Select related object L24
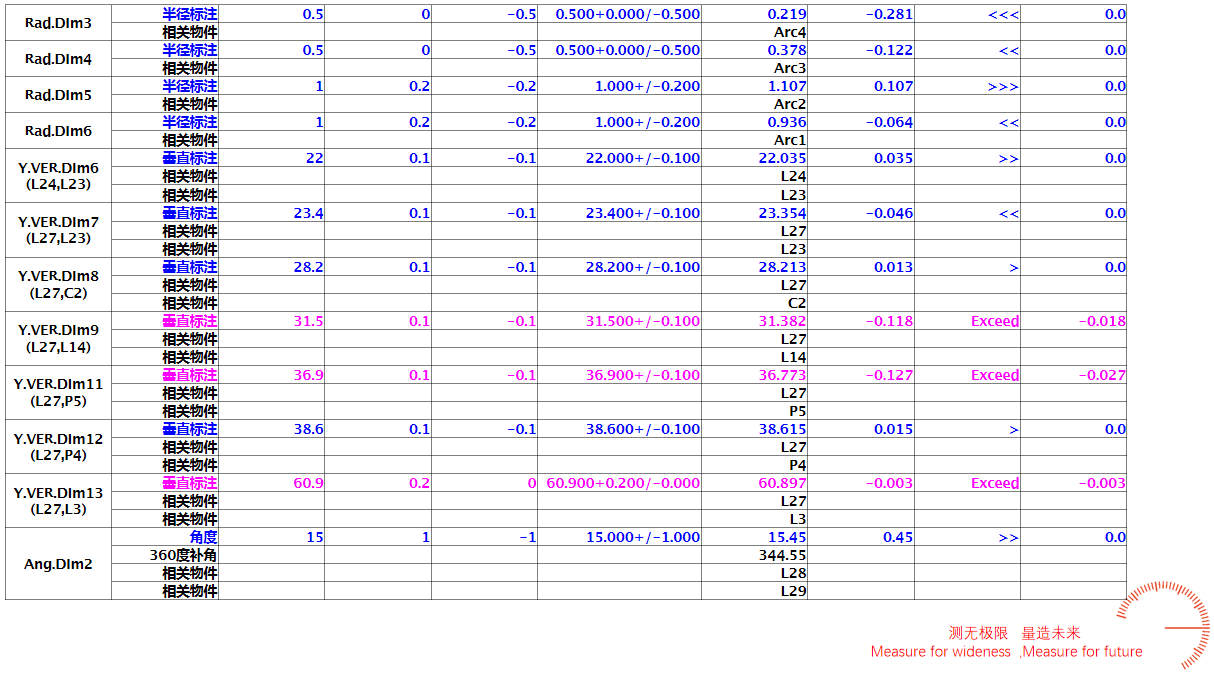This screenshot has width=1214, height=675. click(x=793, y=176)
